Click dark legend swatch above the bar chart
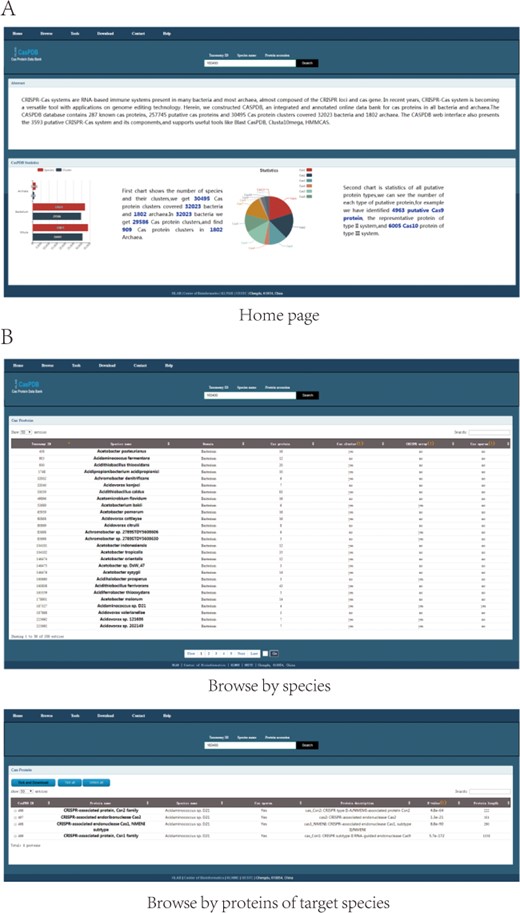 pos(61,170)
